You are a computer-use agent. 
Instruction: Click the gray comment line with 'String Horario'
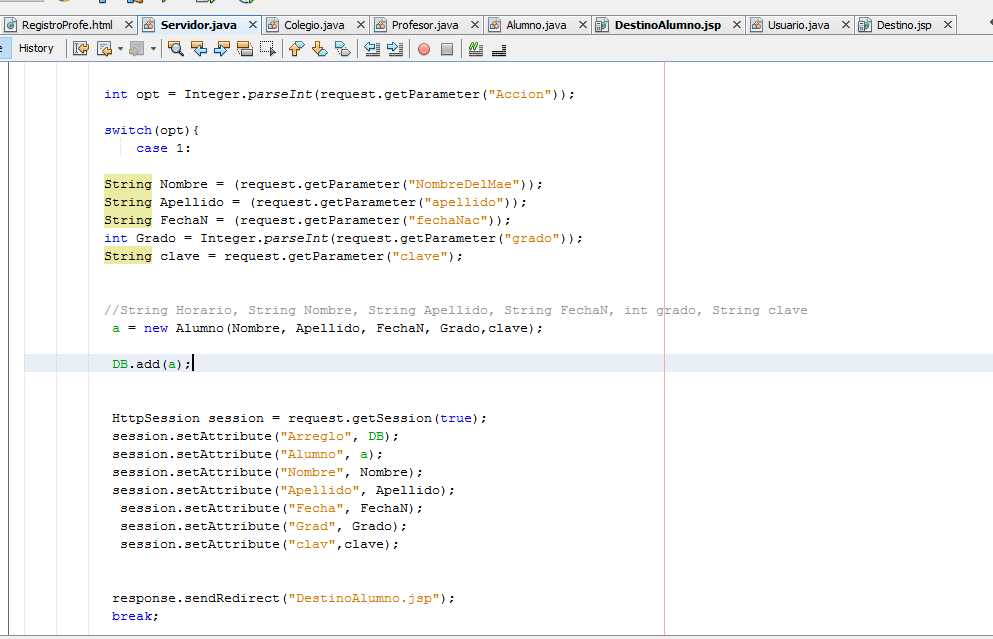pos(455,310)
